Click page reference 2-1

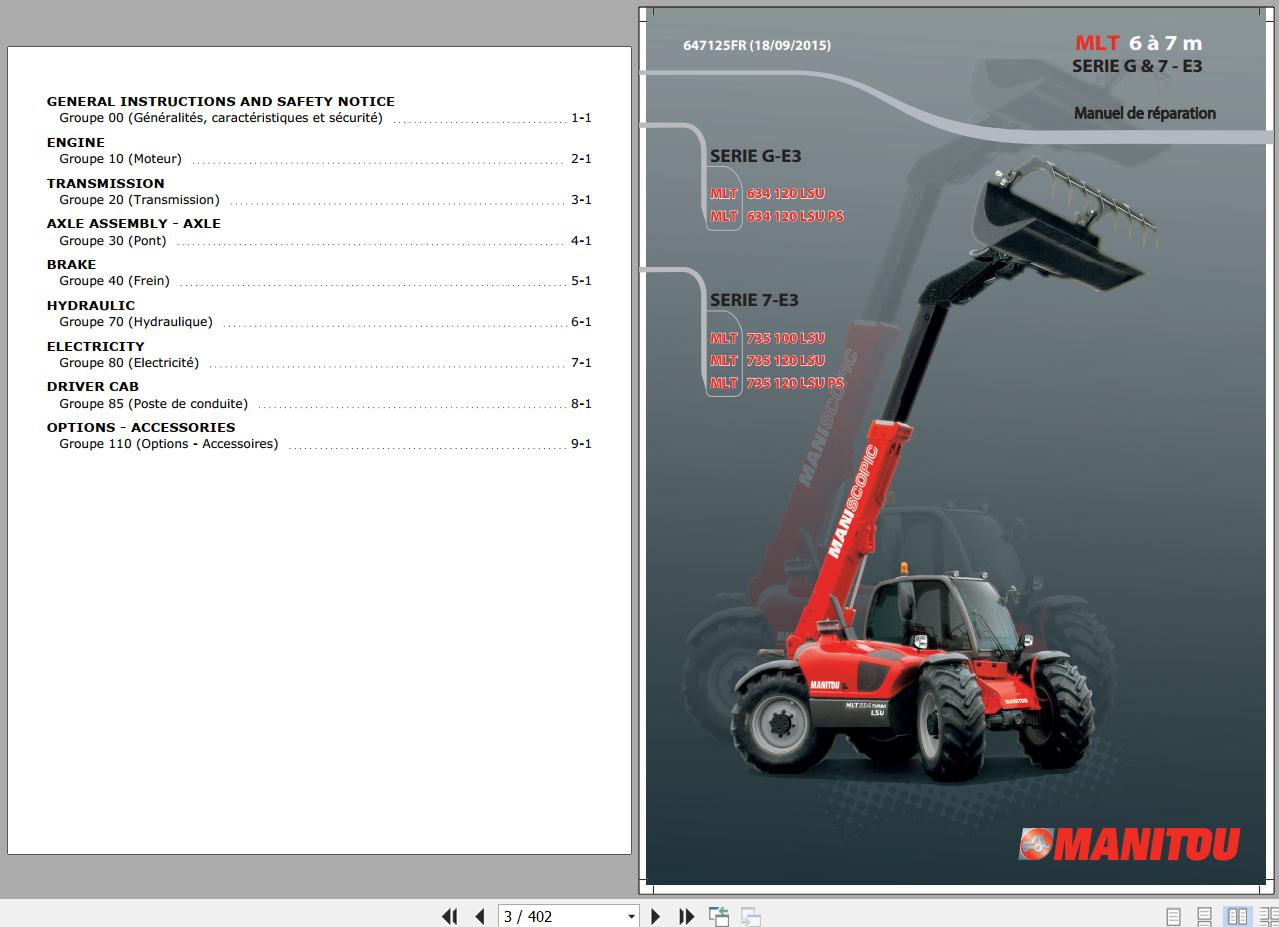pyautogui.click(x=581, y=159)
